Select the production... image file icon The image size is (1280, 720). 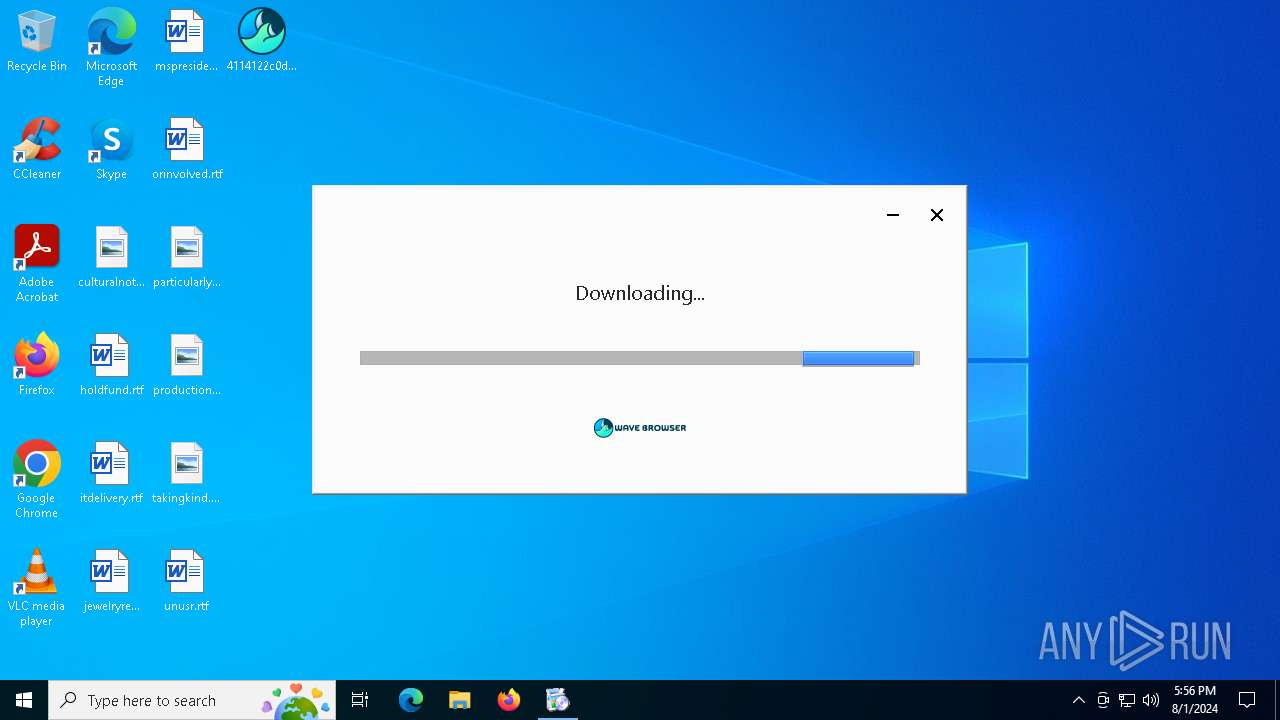tap(187, 366)
